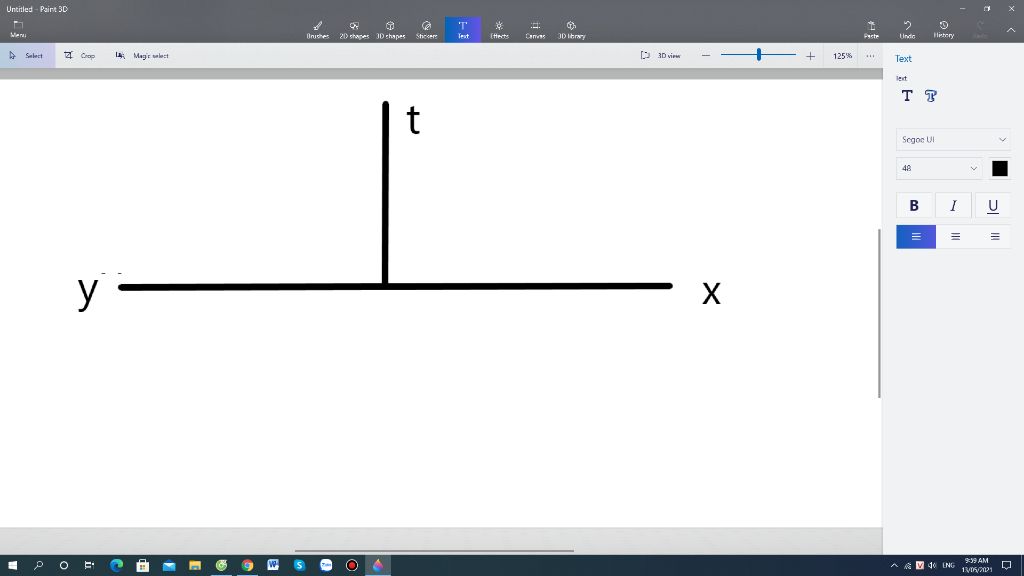
Task: Select 3D text mode icon
Action: [931, 96]
